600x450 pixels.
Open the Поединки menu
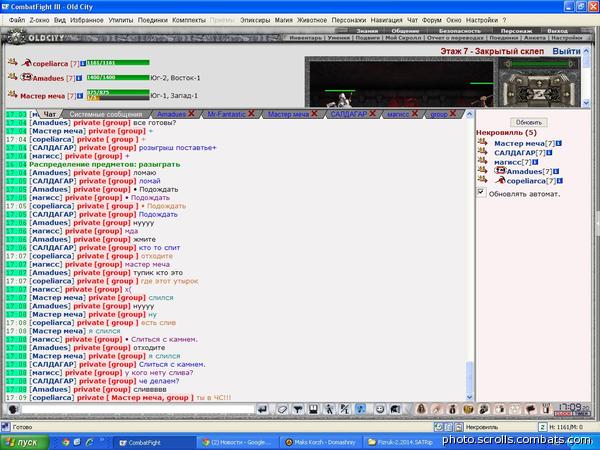coord(153,20)
